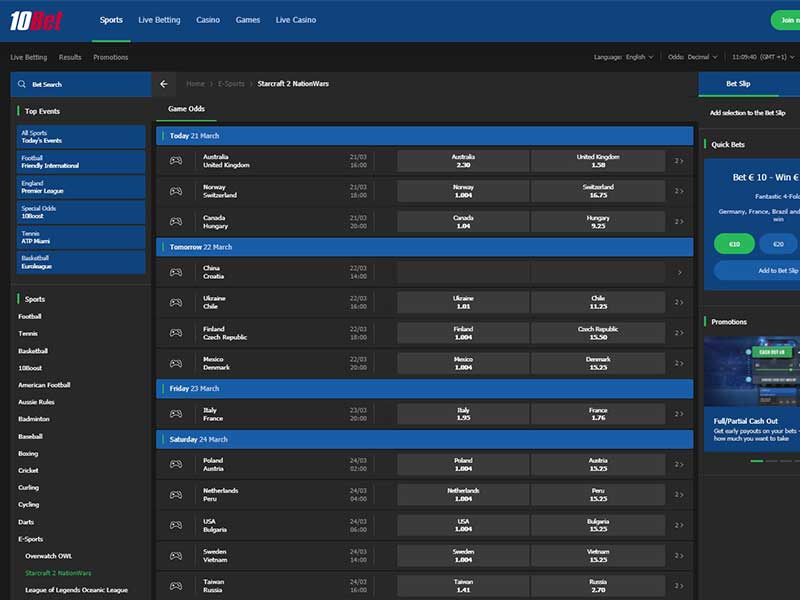This screenshot has width=800, height=600.
Task: Click gamepad icon for USA vs Bulgaria
Action: coord(176,525)
